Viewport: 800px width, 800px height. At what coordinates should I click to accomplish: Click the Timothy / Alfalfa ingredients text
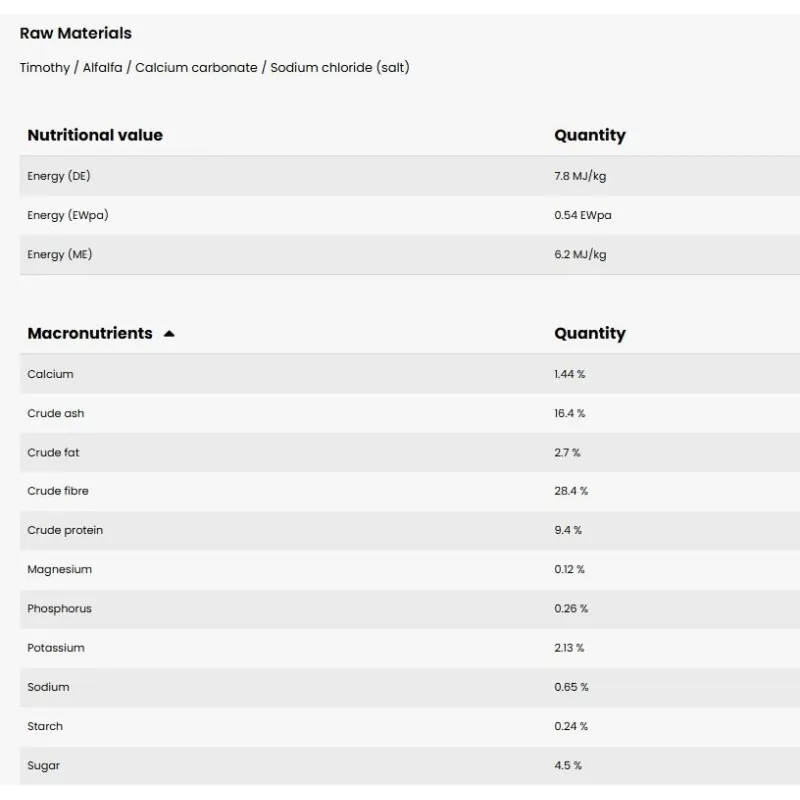point(214,67)
